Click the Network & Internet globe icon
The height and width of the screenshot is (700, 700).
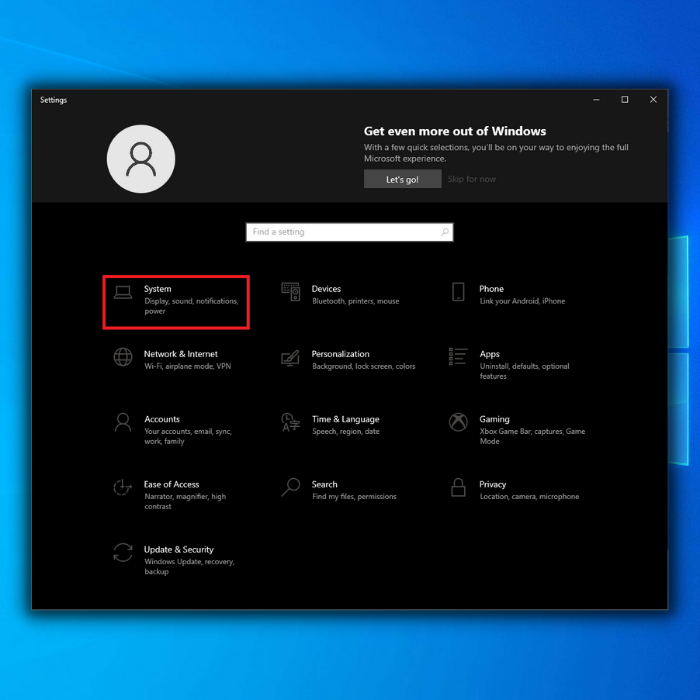123,357
